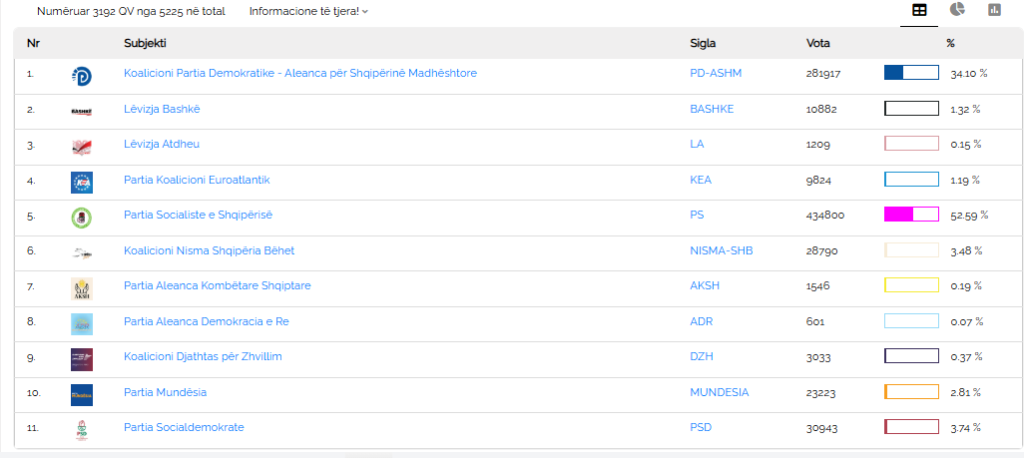
Task: Click the NISMA-SHB sigla link
Action: coord(722,250)
